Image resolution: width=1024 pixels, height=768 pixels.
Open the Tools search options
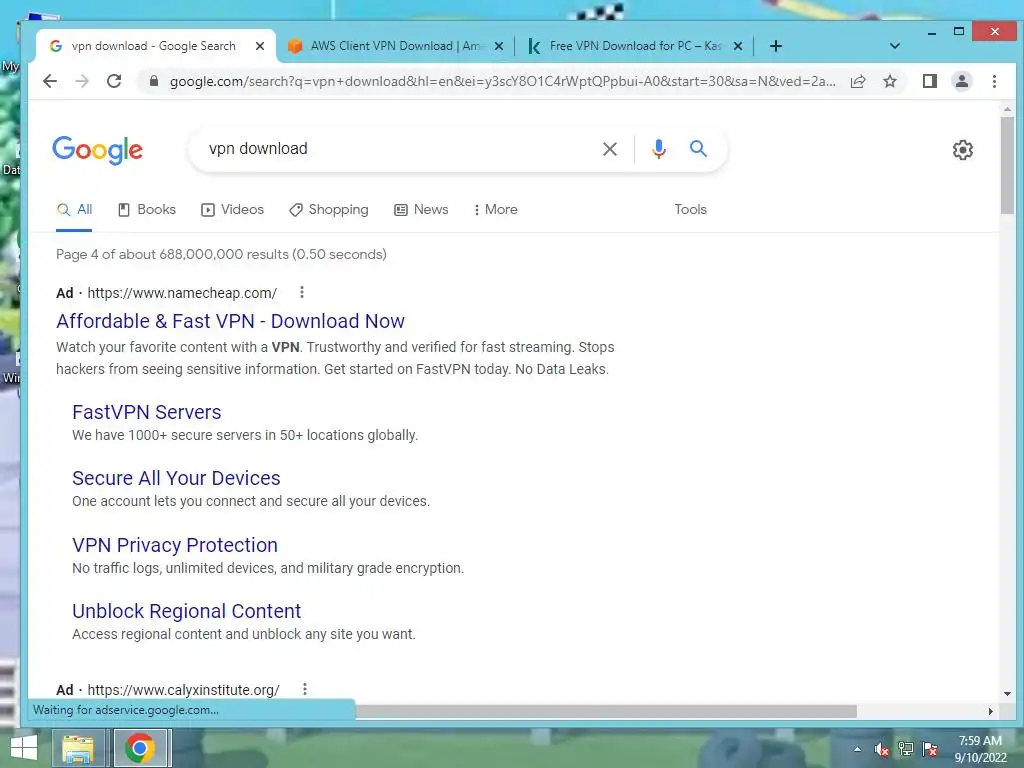tap(690, 210)
